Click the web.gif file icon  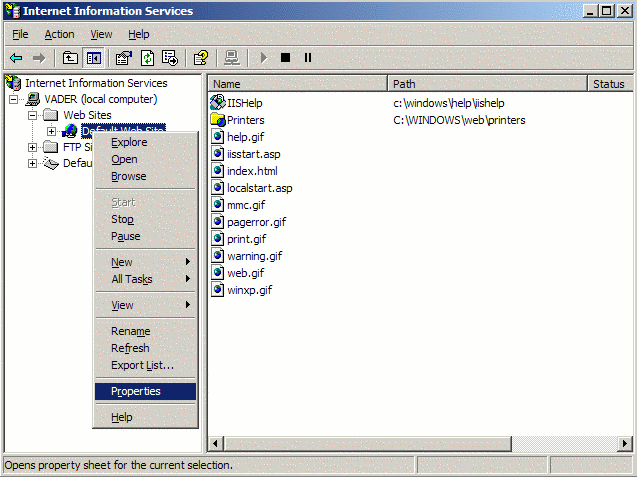click(x=218, y=273)
